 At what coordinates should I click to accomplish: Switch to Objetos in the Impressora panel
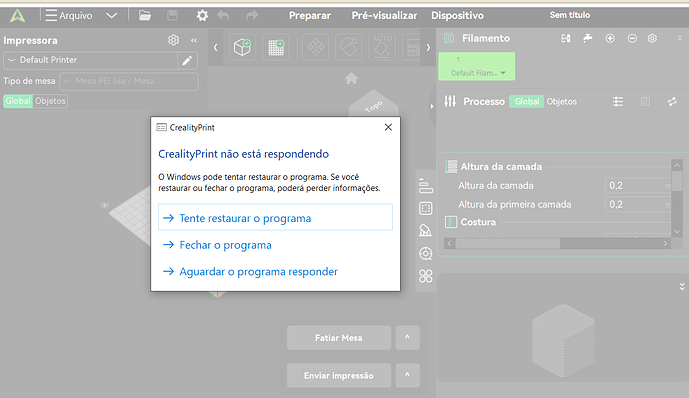[x=50, y=101]
